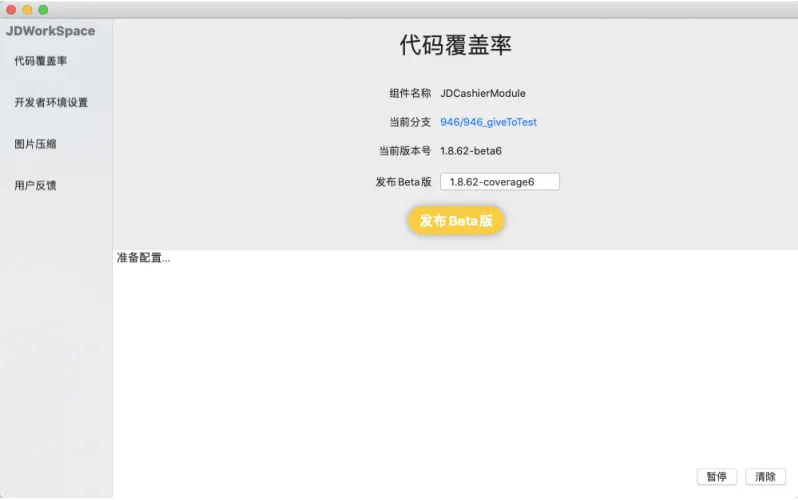Close the window with red button
This screenshot has height=500, width=798.
click(x=11, y=10)
